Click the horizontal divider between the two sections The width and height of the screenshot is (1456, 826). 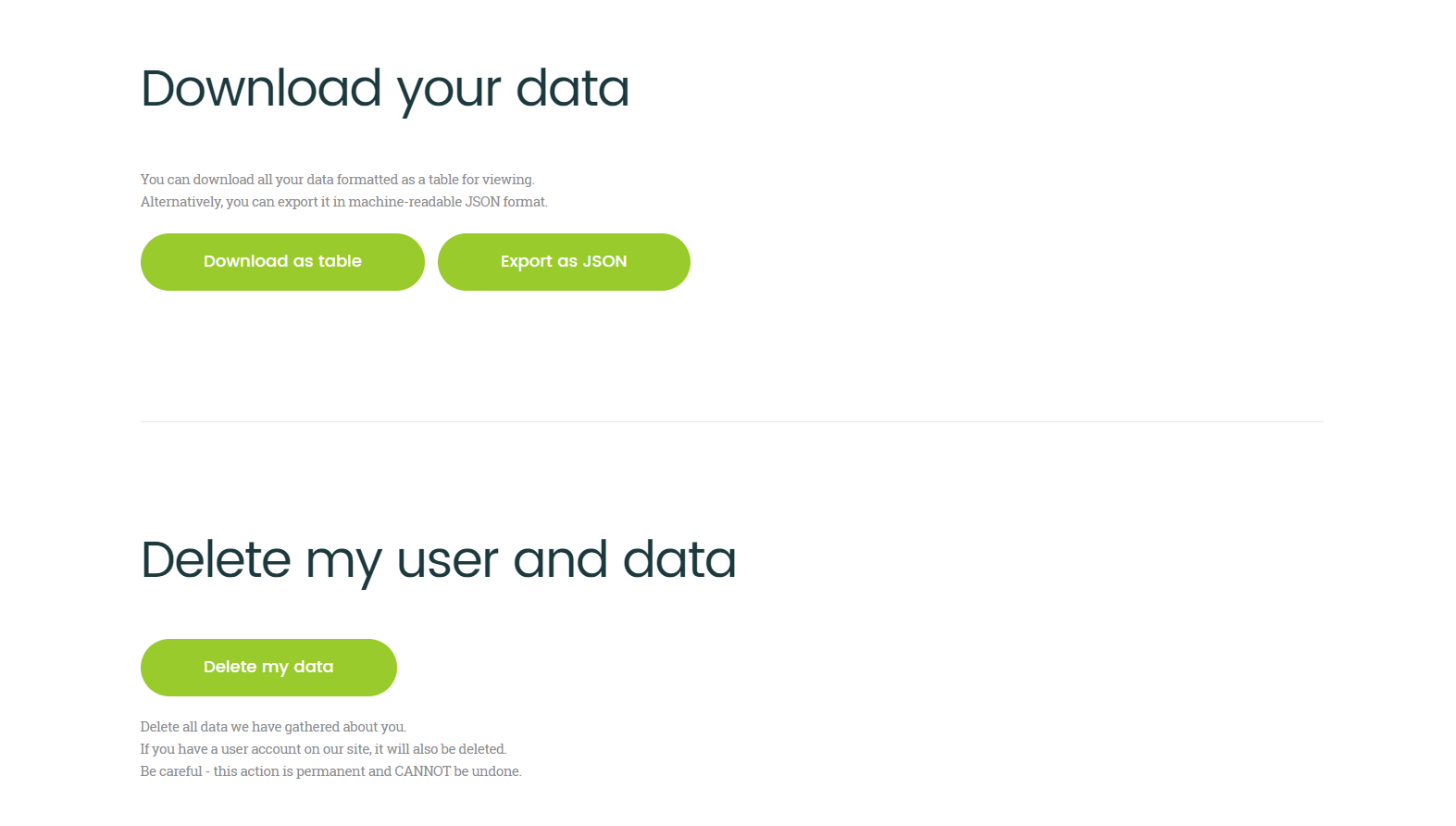731,422
